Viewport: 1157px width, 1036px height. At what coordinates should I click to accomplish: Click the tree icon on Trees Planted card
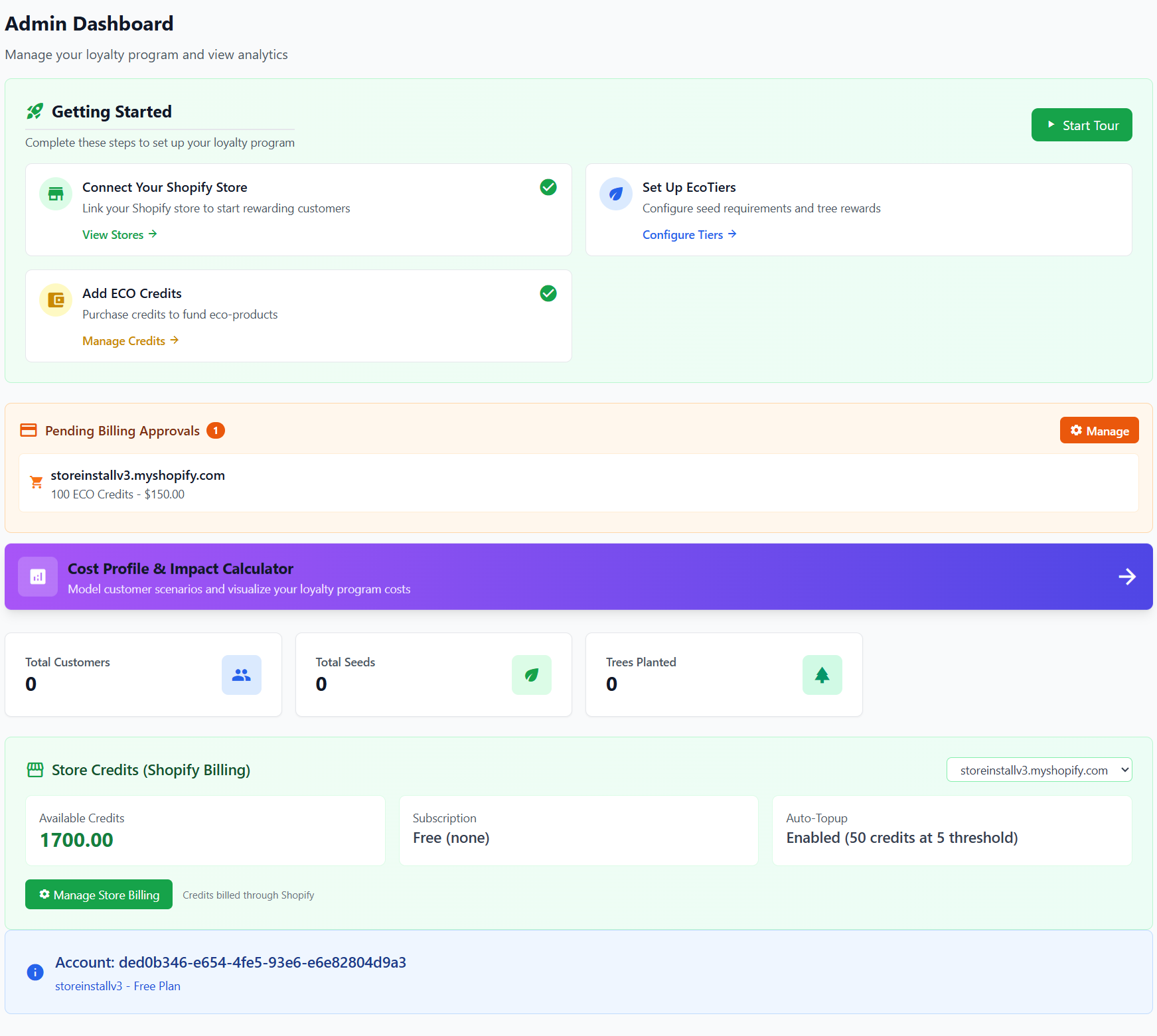(x=822, y=675)
